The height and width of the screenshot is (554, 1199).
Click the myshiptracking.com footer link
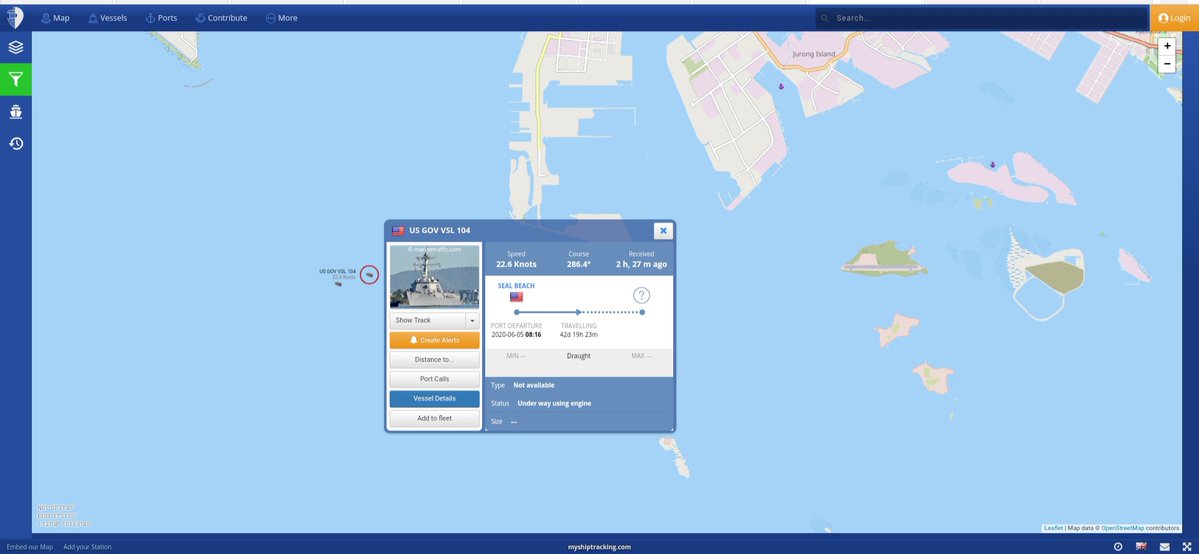pos(600,547)
